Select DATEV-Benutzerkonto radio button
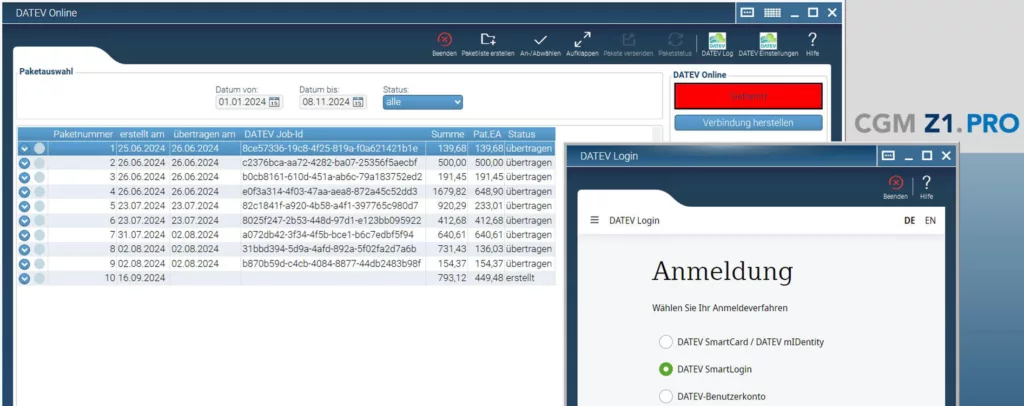Screen dimensions: 1024x406 point(665,396)
